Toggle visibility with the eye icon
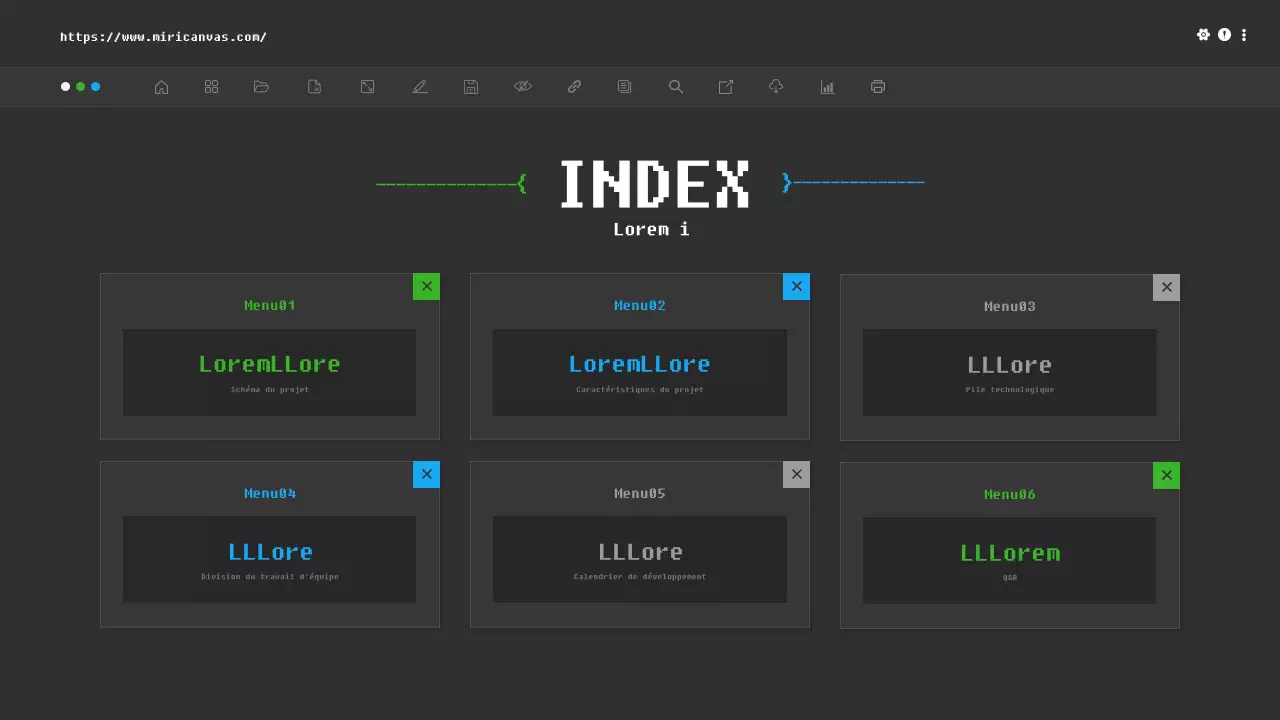 tap(523, 86)
